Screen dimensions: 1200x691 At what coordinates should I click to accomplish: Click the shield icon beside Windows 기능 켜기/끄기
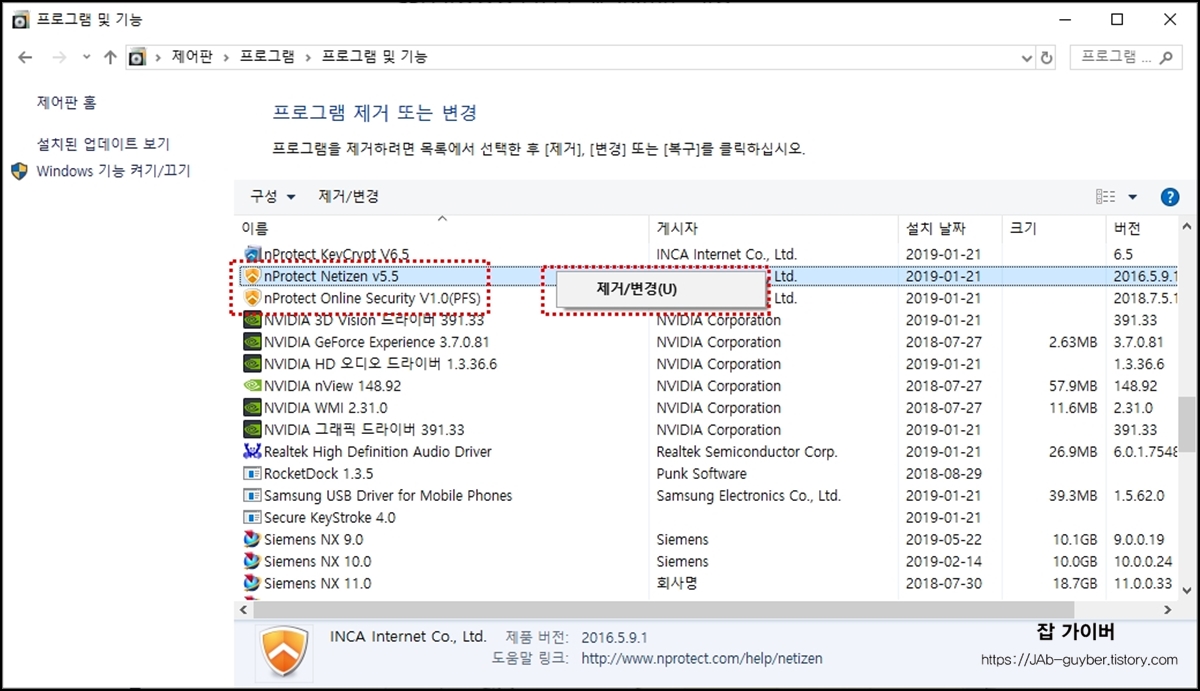pyautogui.click(x=17, y=171)
